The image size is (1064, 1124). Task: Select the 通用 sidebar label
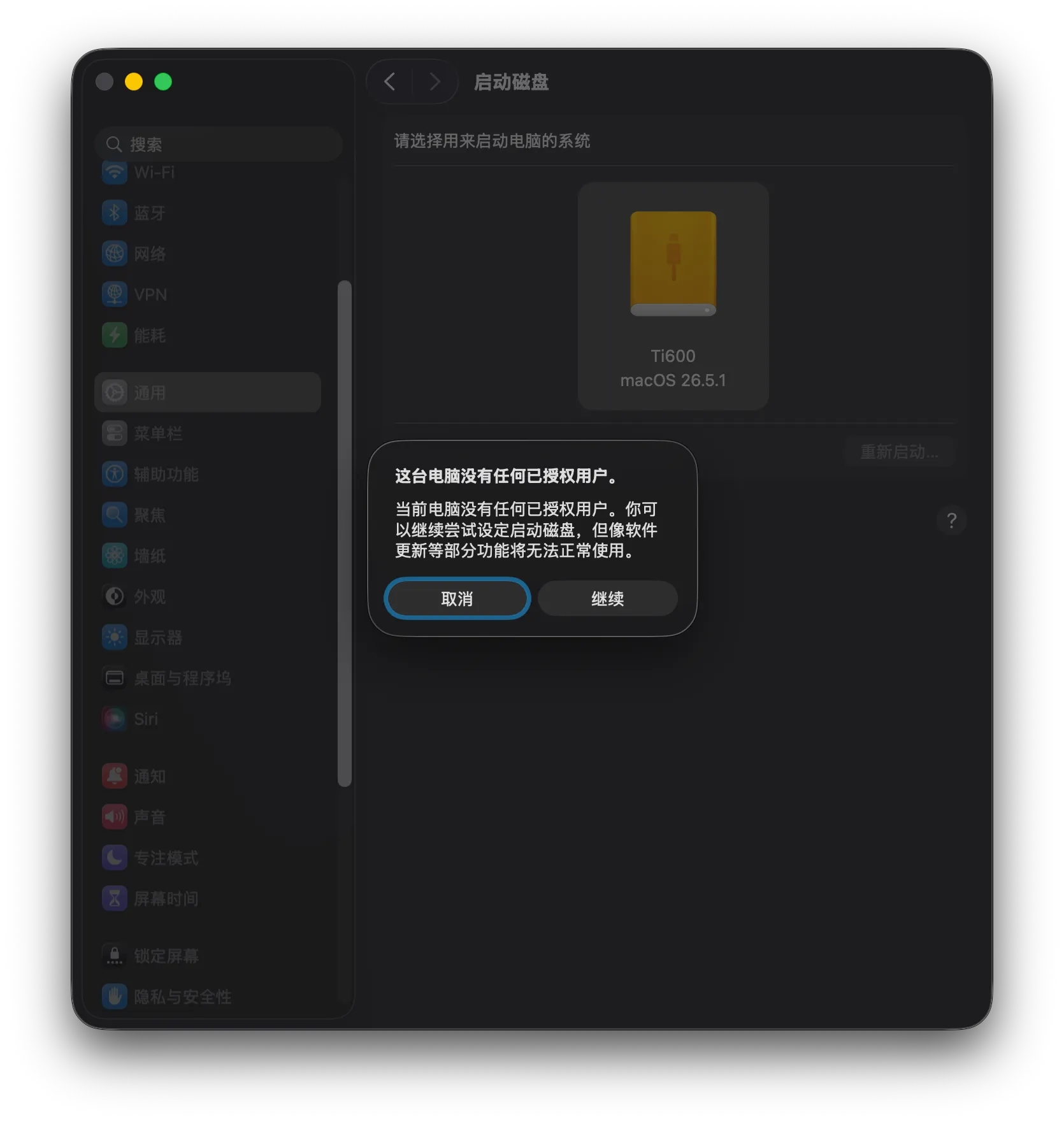pos(150,393)
